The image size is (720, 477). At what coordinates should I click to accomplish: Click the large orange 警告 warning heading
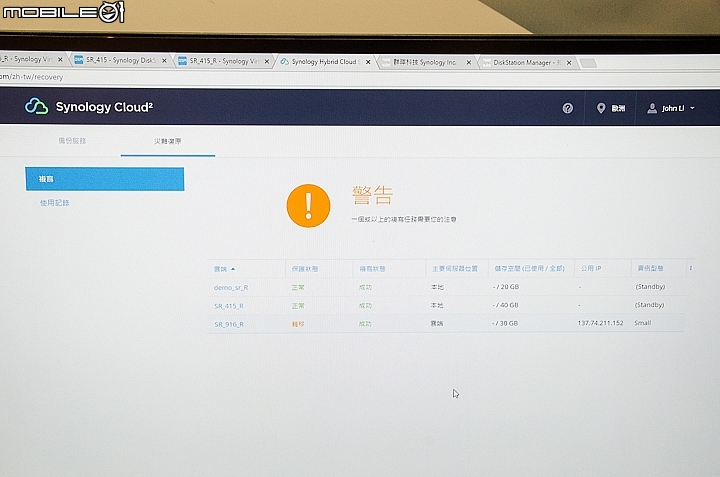pyautogui.click(x=372, y=195)
